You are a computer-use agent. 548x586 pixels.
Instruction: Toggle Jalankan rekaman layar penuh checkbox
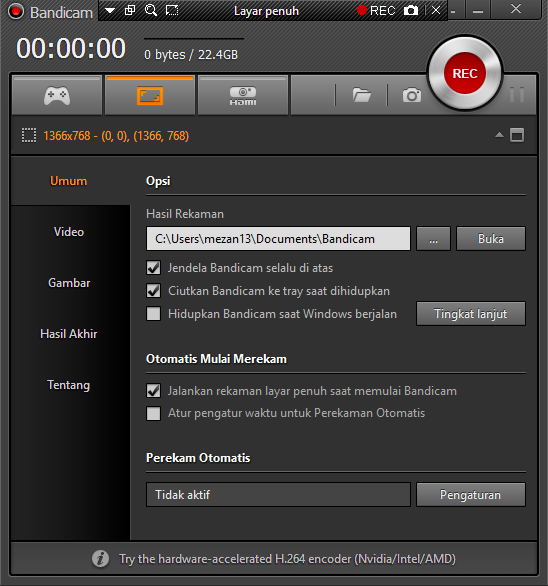point(154,391)
